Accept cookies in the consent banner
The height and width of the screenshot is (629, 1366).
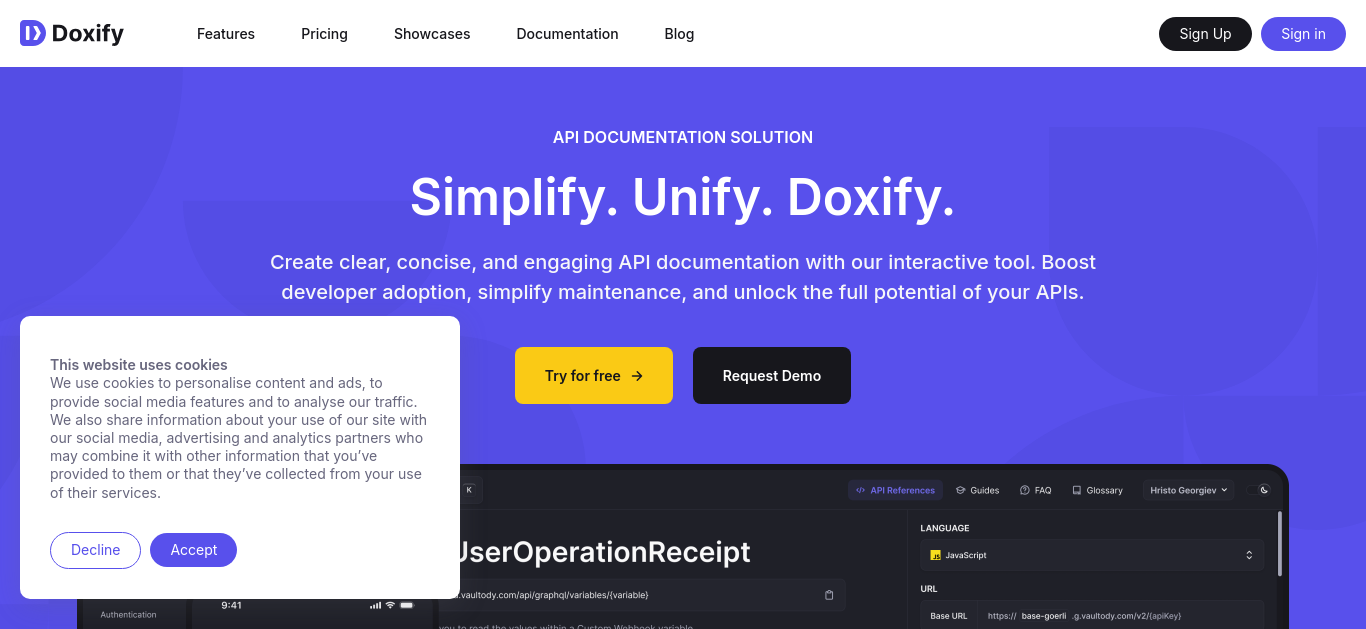point(193,550)
